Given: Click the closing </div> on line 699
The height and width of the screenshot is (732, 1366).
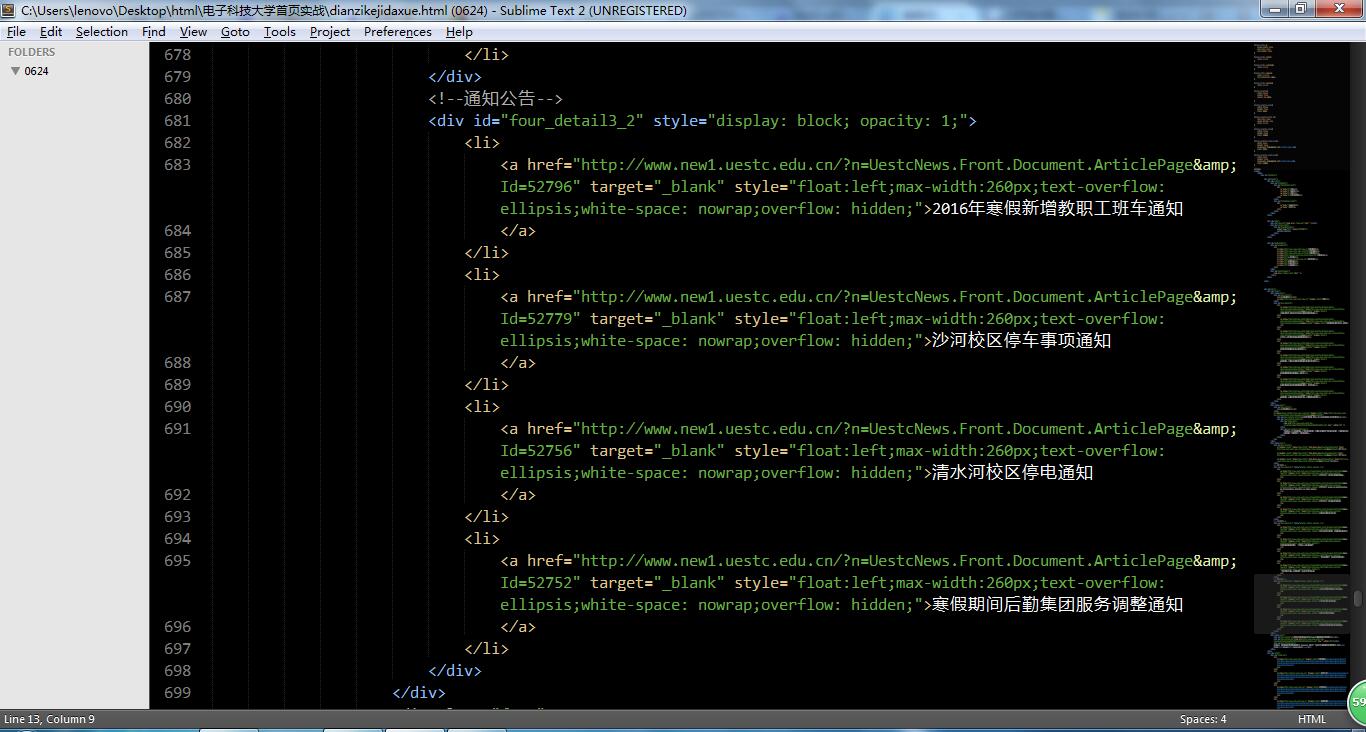Looking at the screenshot, I should [x=419, y=693].
